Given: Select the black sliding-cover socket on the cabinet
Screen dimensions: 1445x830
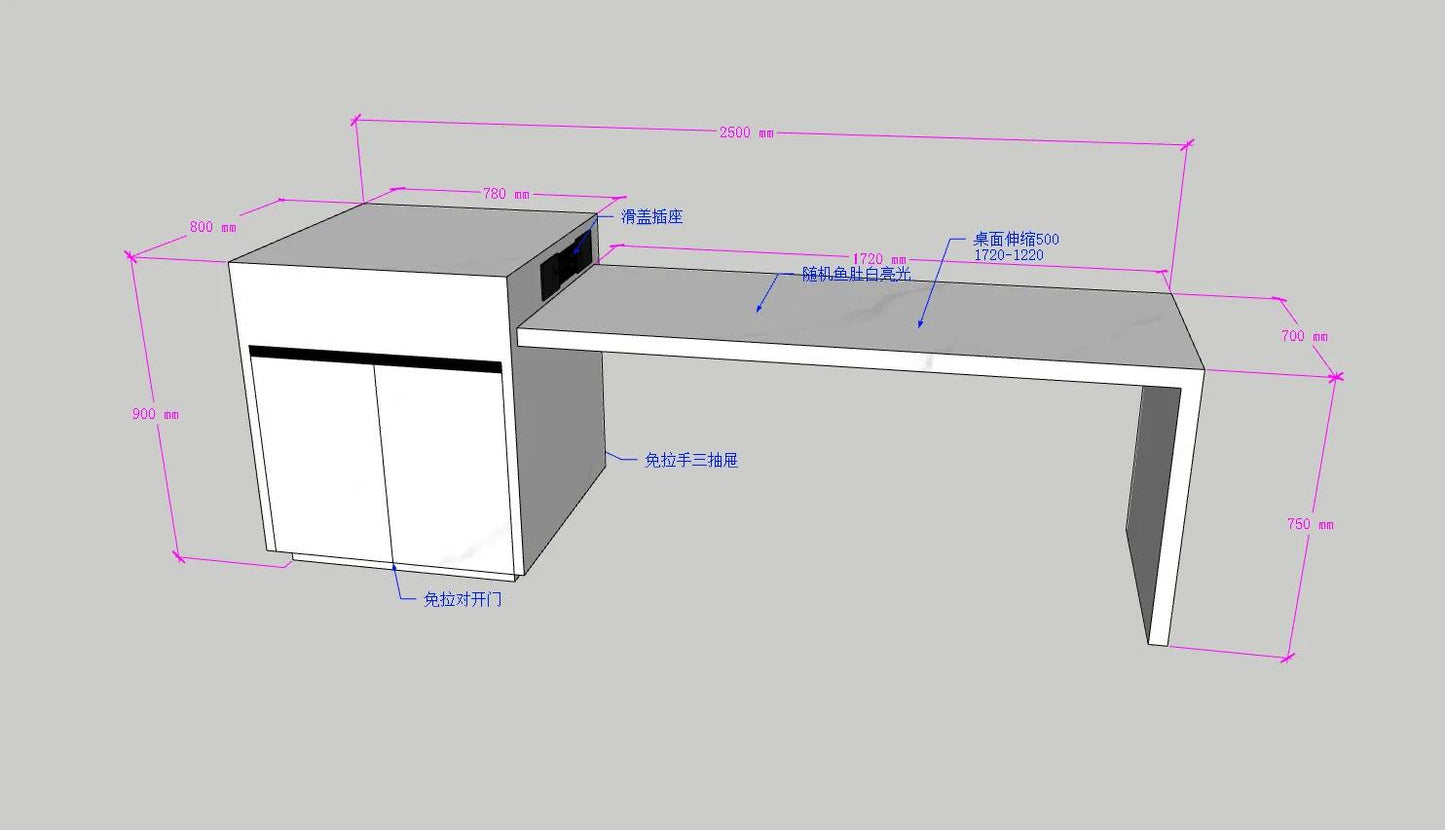Looking at the screenshot, I should 568,263.
